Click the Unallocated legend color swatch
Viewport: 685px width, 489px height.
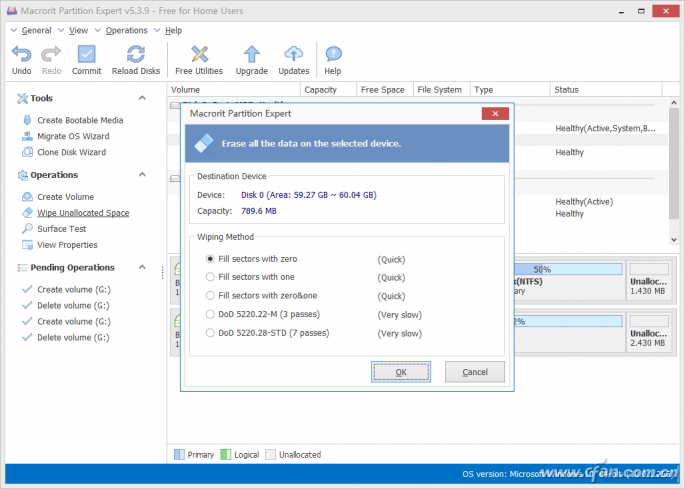click(270, 454)
